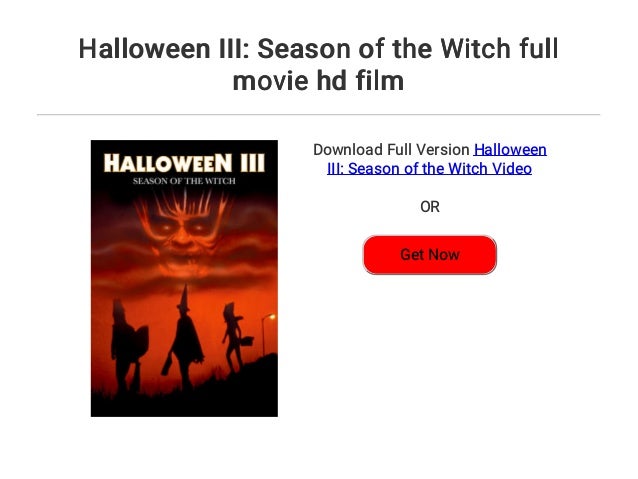This screenshot has height=479, width=638.
Task: Open the Halloween III: Season of the Witch Video link
Action: point(429,159)
